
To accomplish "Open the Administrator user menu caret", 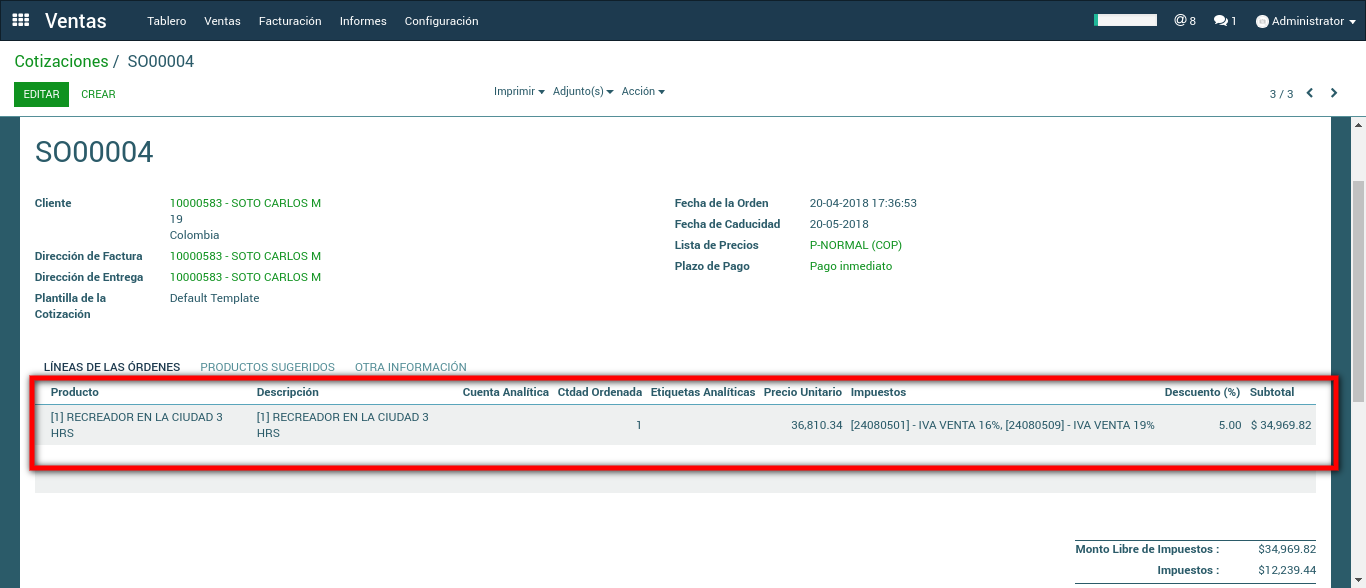I will 1352,22.
